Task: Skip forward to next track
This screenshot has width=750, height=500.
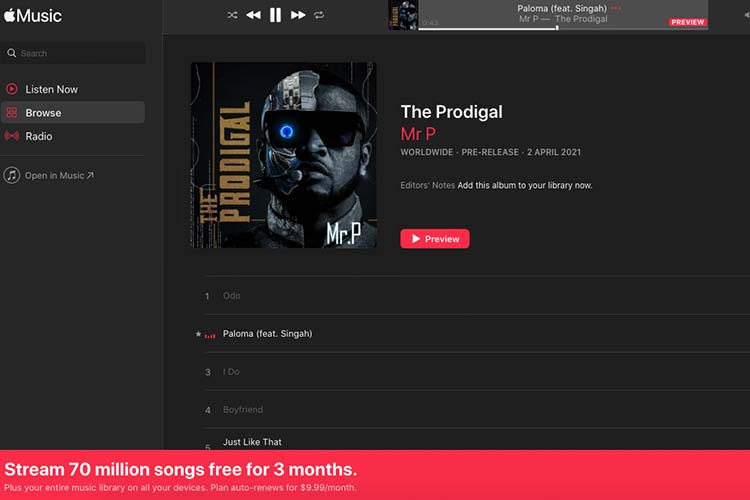Action: click(x=298, y=15)
